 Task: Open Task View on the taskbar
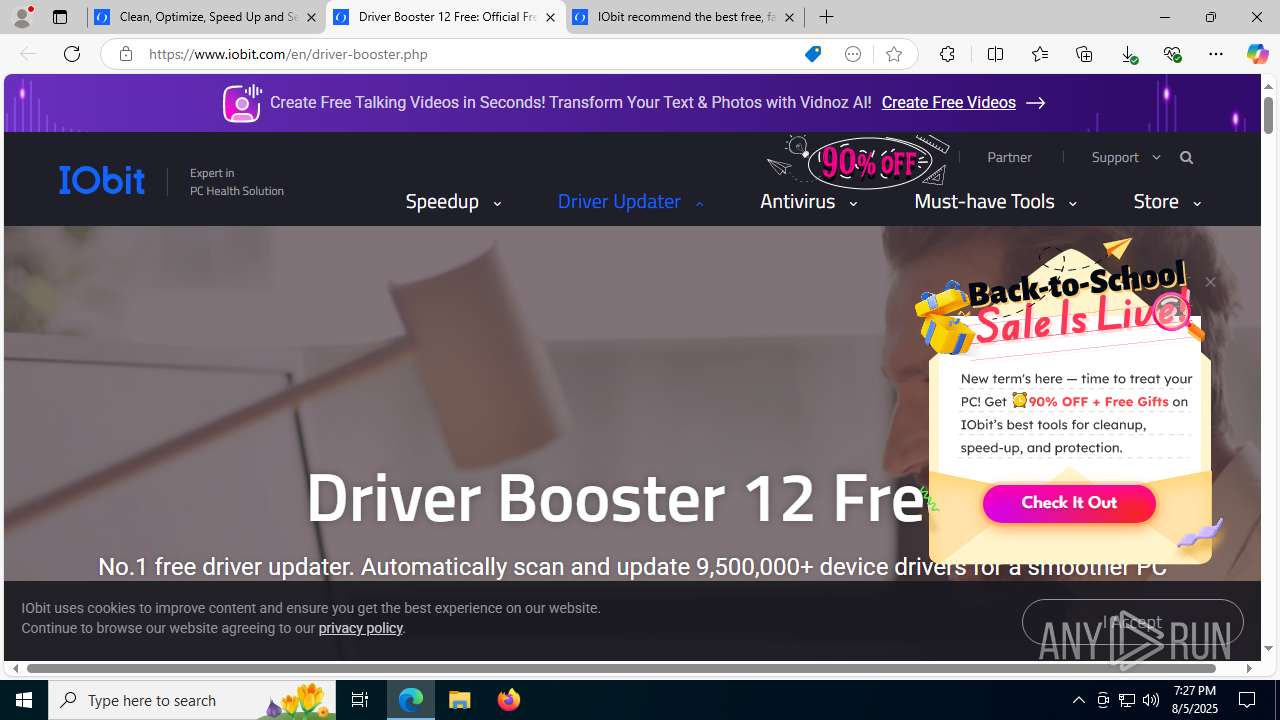(360, 700)
